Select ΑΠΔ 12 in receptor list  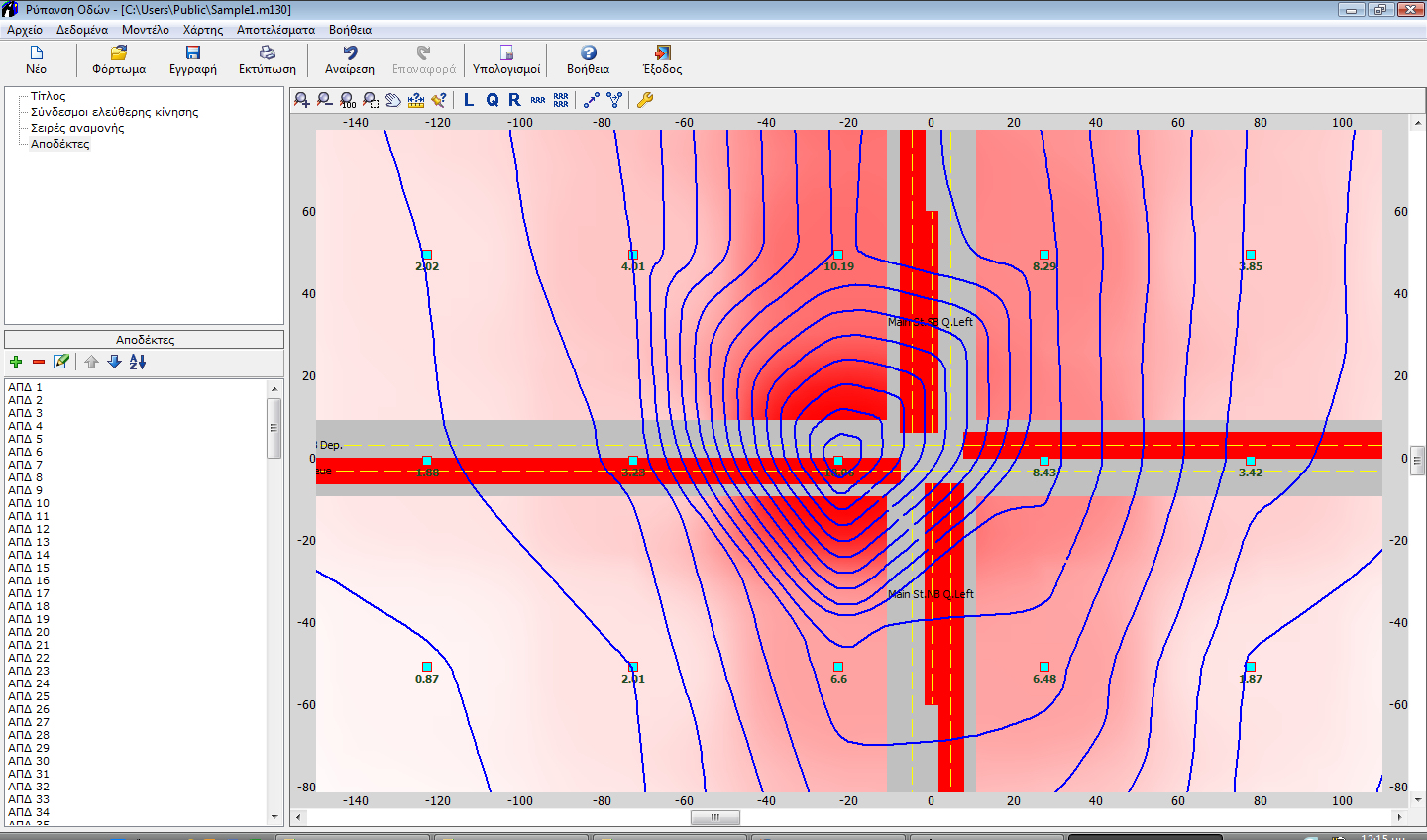click(x=29, y=529)
